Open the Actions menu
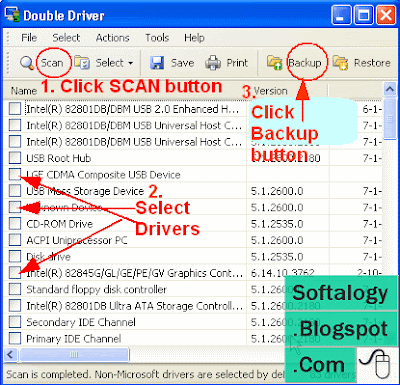Viewport: 400px width, 385px height. coord(113,38)
